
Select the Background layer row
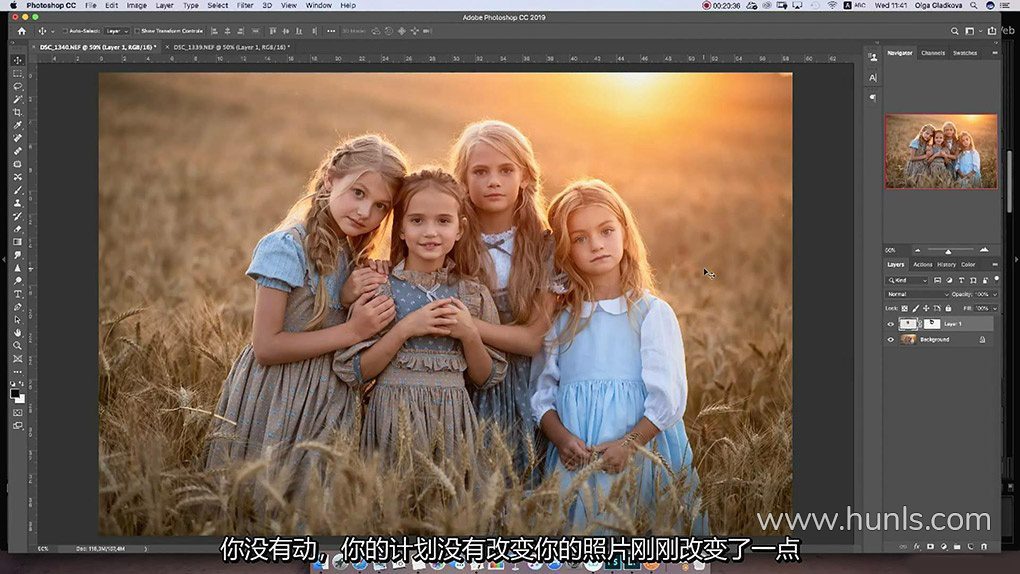point(941,340)
